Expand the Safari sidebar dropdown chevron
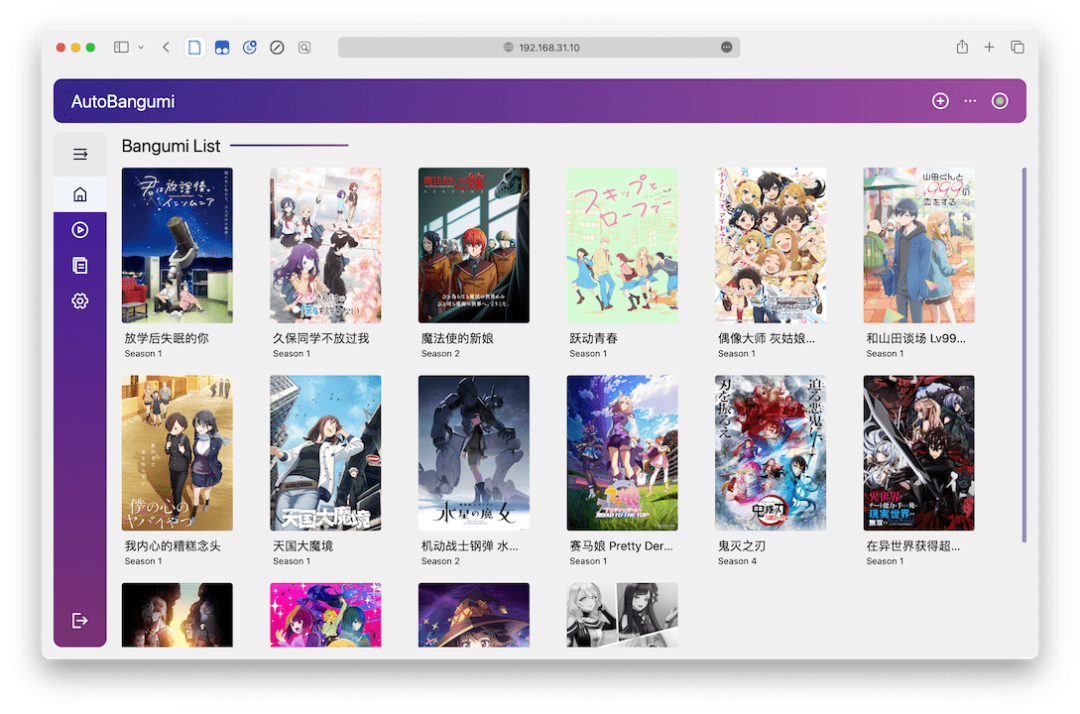The height and width of the screenshot is (714, 1080). [141, 48]
